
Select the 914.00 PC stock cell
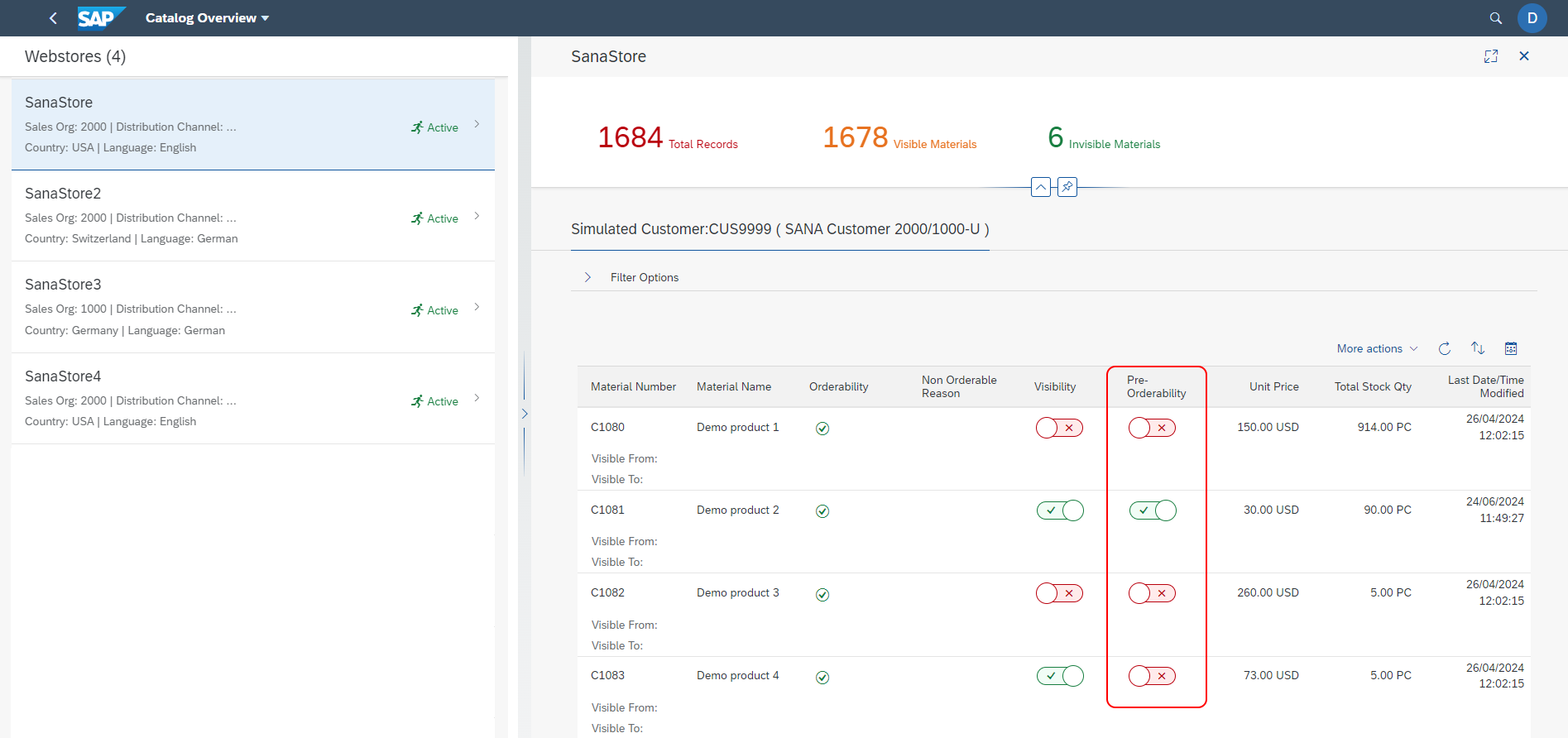(x=1384, y=427)
